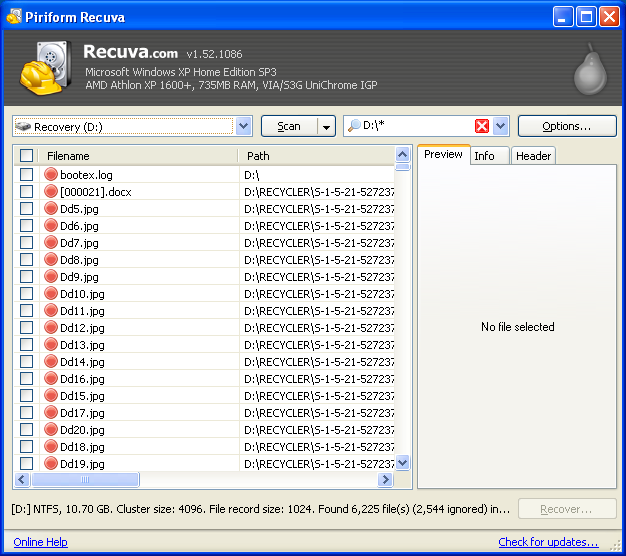626x556 pixels.
Task: Maximize the Piriform Recuva window
Action: (x=586, y=17)
